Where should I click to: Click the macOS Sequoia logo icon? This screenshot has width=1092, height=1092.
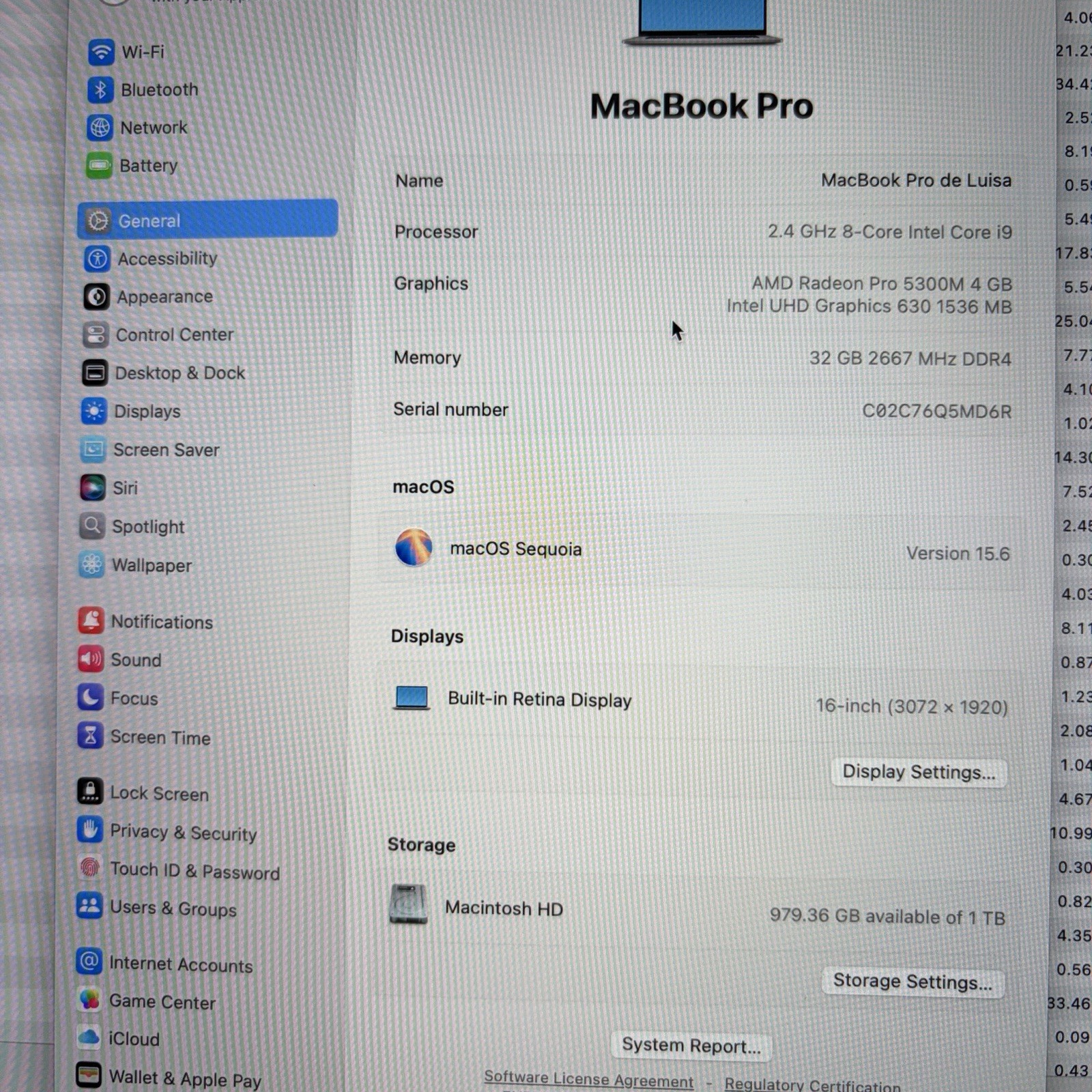coord(414,547)
